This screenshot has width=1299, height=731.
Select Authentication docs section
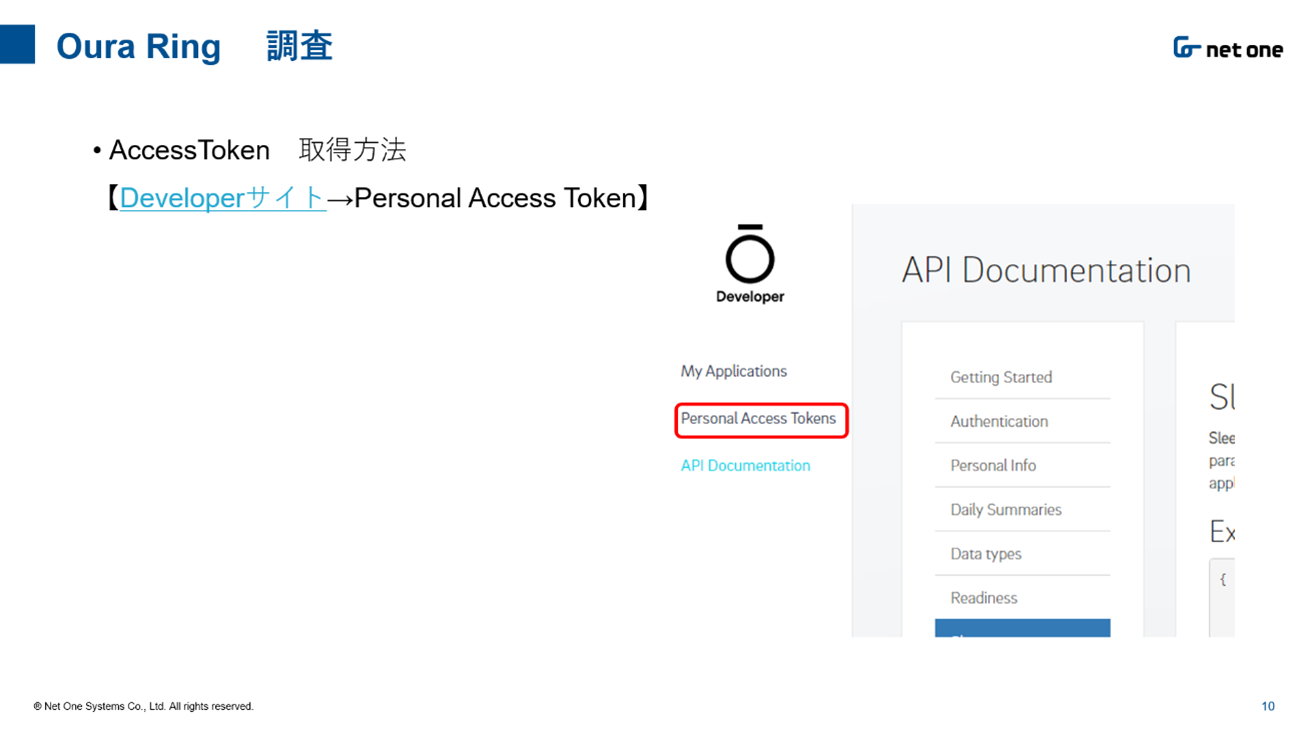point(999,421)
